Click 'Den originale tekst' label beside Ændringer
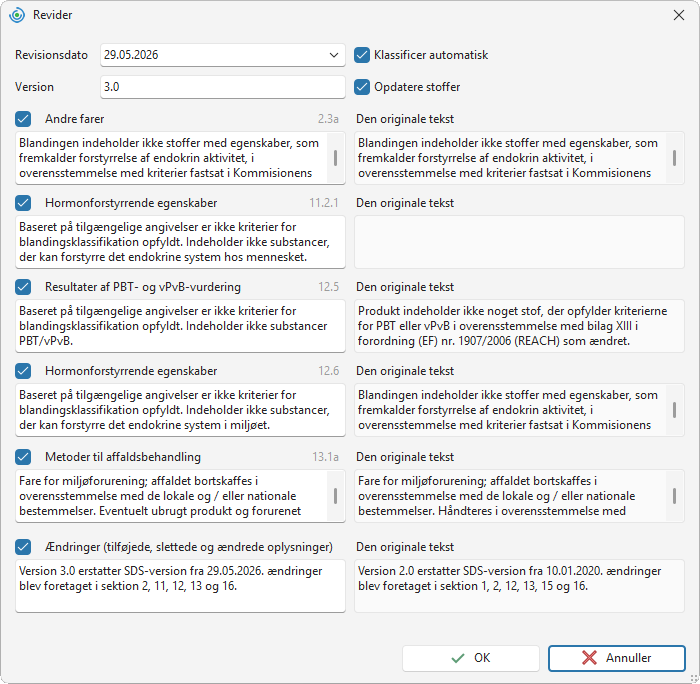The height and width of the screenshot is (684, 700). tap(405, 547)
